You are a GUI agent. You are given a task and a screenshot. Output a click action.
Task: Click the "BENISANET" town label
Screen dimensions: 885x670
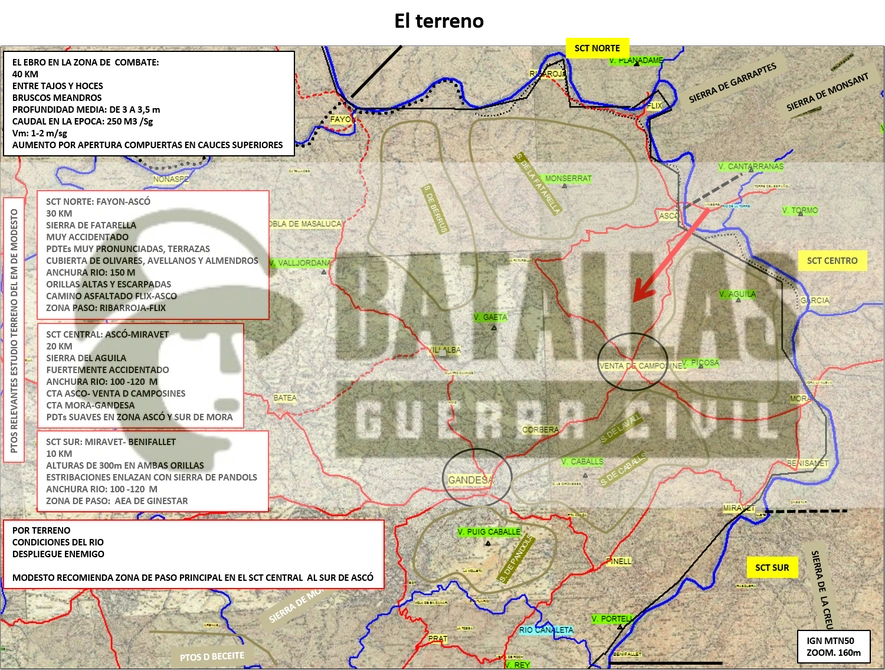(808, 463)
